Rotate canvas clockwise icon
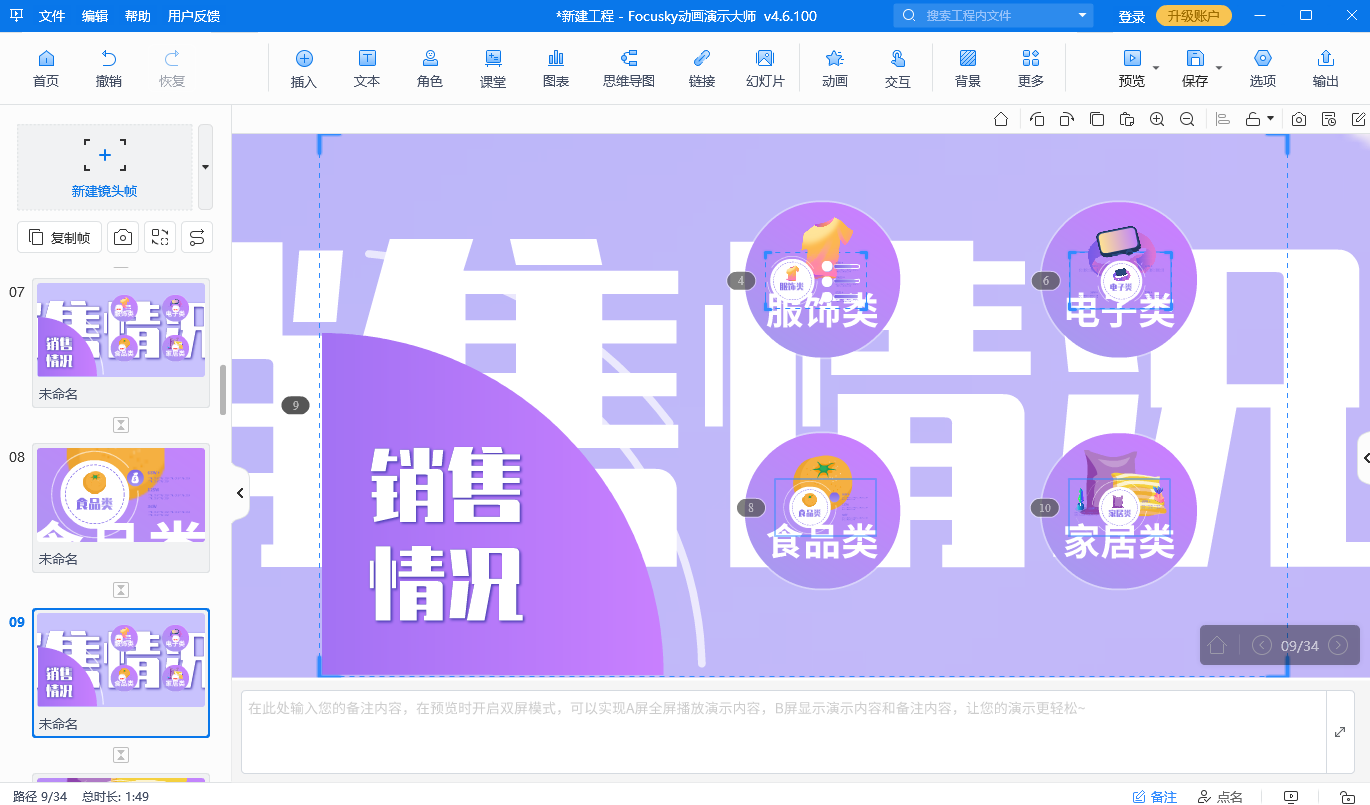The width and height of the screenshot is (1370, 805). pos(1067,119)
